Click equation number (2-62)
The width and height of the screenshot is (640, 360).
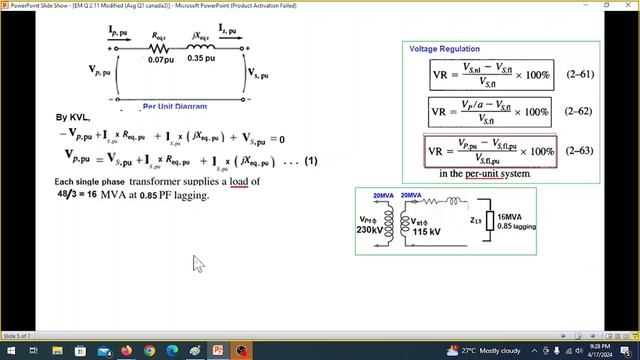[578, 111]
